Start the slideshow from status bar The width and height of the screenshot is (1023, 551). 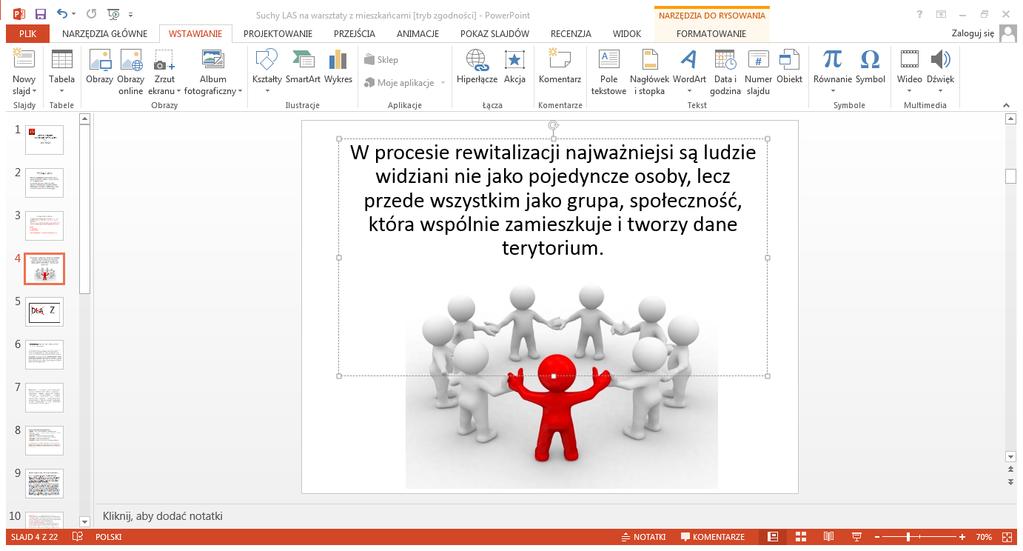point(857,537)
